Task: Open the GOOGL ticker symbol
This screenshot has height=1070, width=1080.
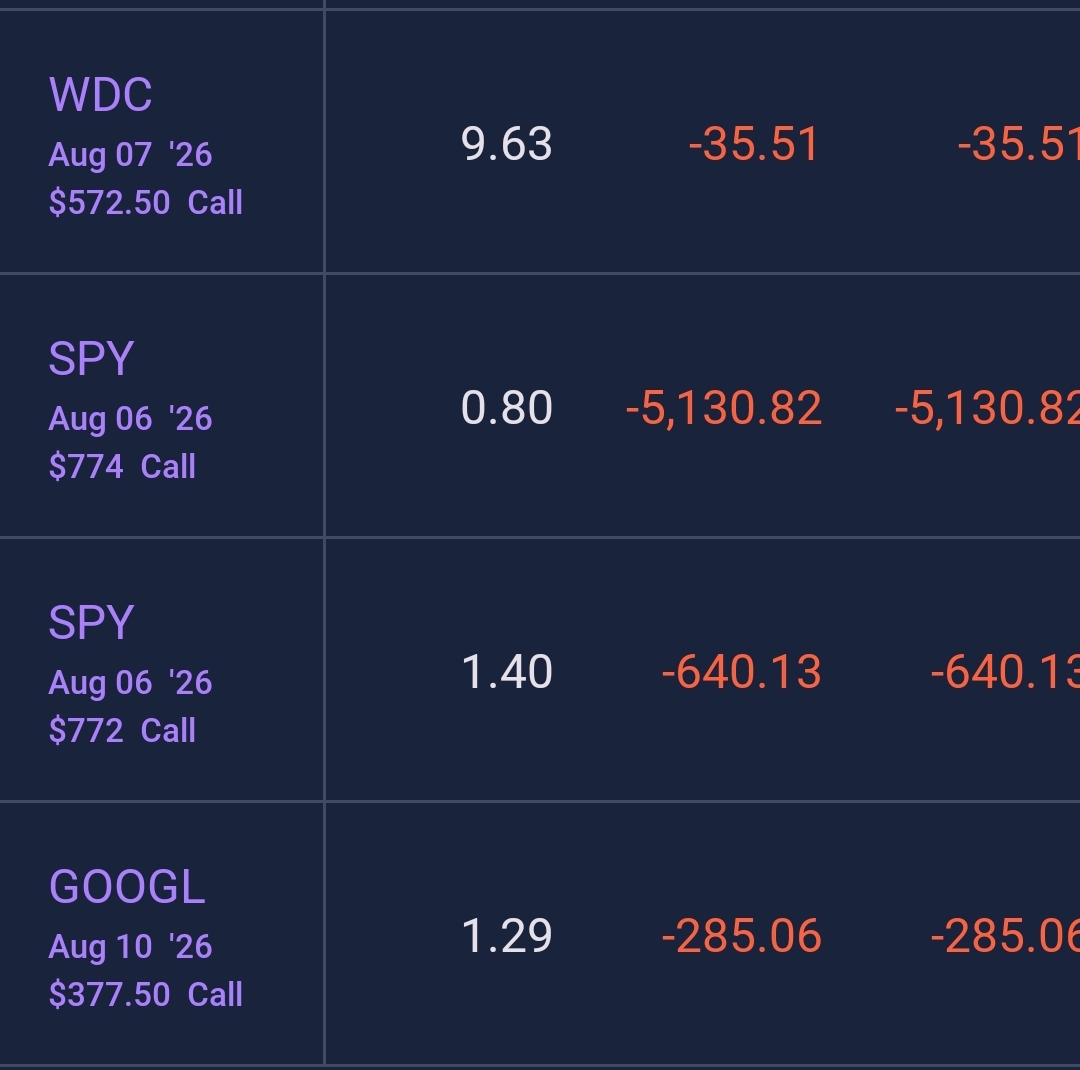Action: pyautogui.click(x=127, y=886)
